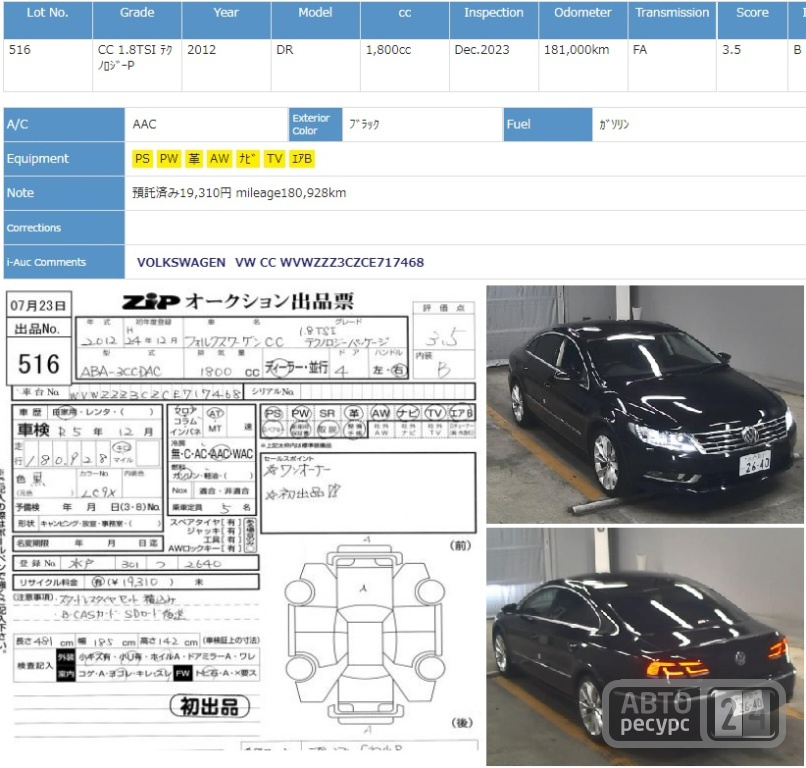Select the AW equipment tag
This screenshot has width=806, height=768.
(219, 159)
